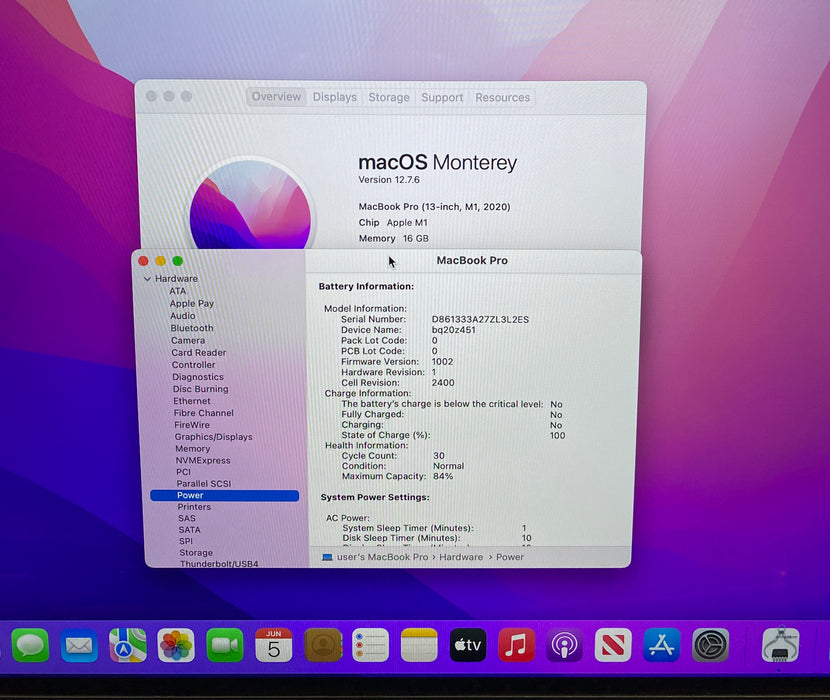The image size is (830, 700).
Task: Open the Photos app icon
Action: pos(176,645)
